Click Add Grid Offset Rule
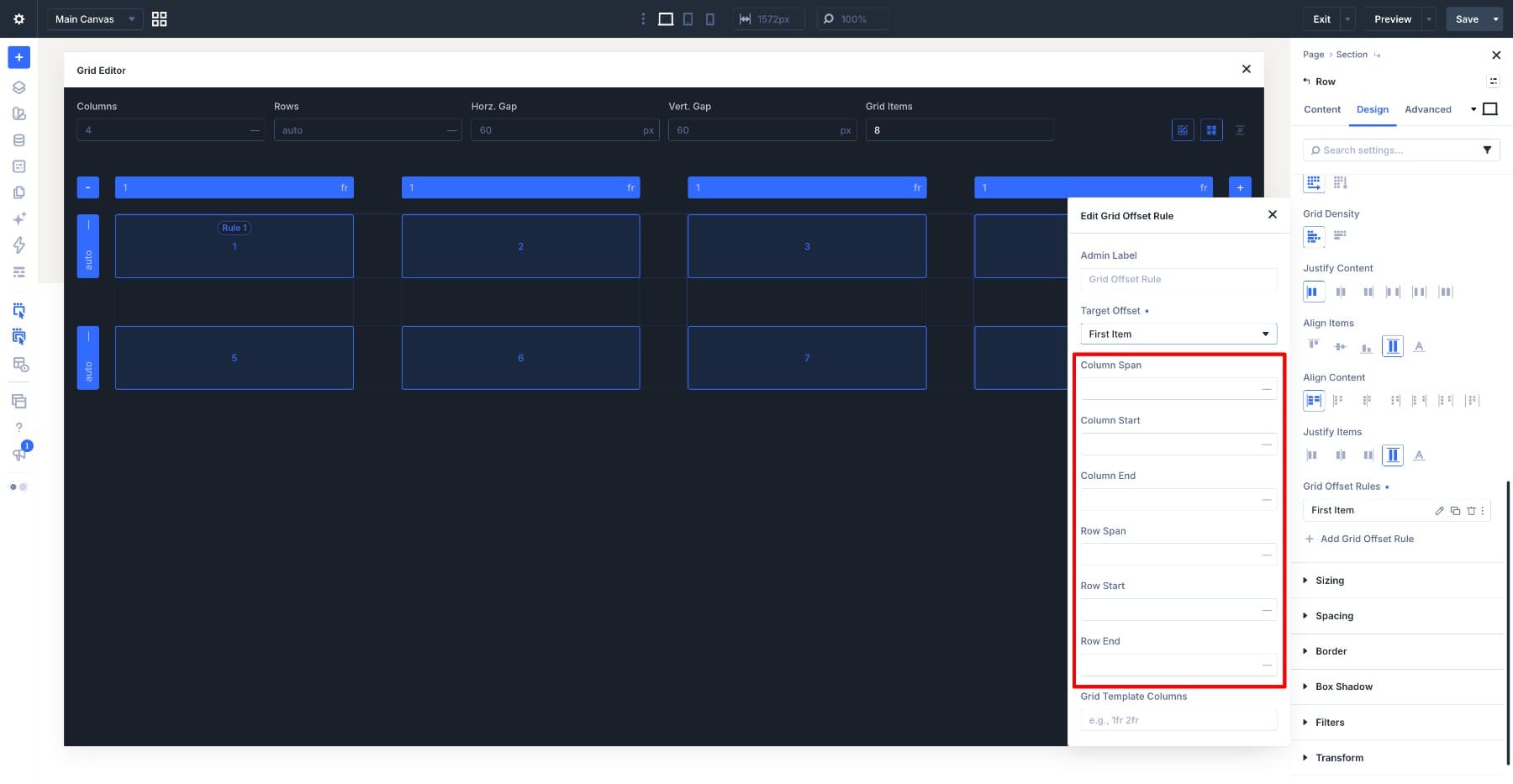1513x784 pixels. tap(1359, 539)
